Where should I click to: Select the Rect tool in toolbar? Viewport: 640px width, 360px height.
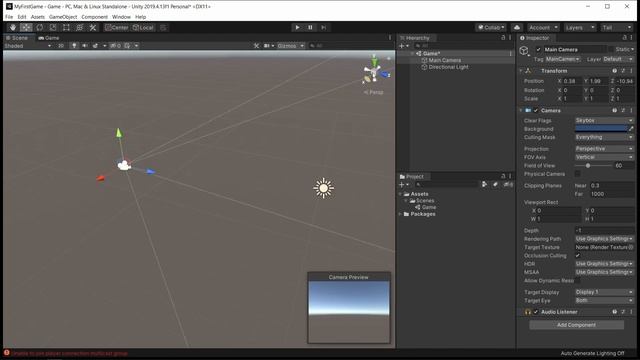(x=66, y=27)
